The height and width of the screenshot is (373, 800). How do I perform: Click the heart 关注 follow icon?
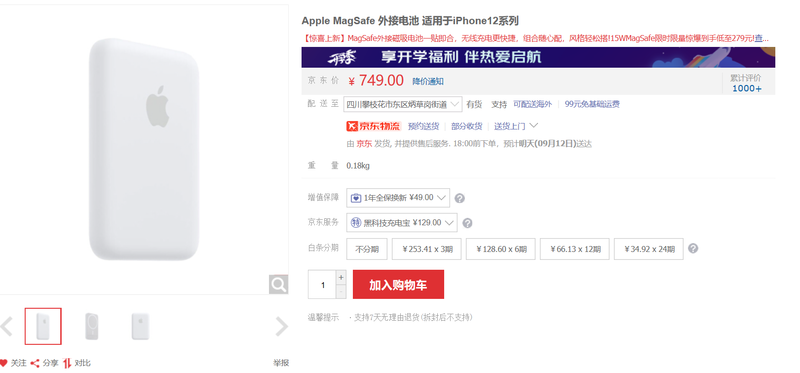point(4,363)
